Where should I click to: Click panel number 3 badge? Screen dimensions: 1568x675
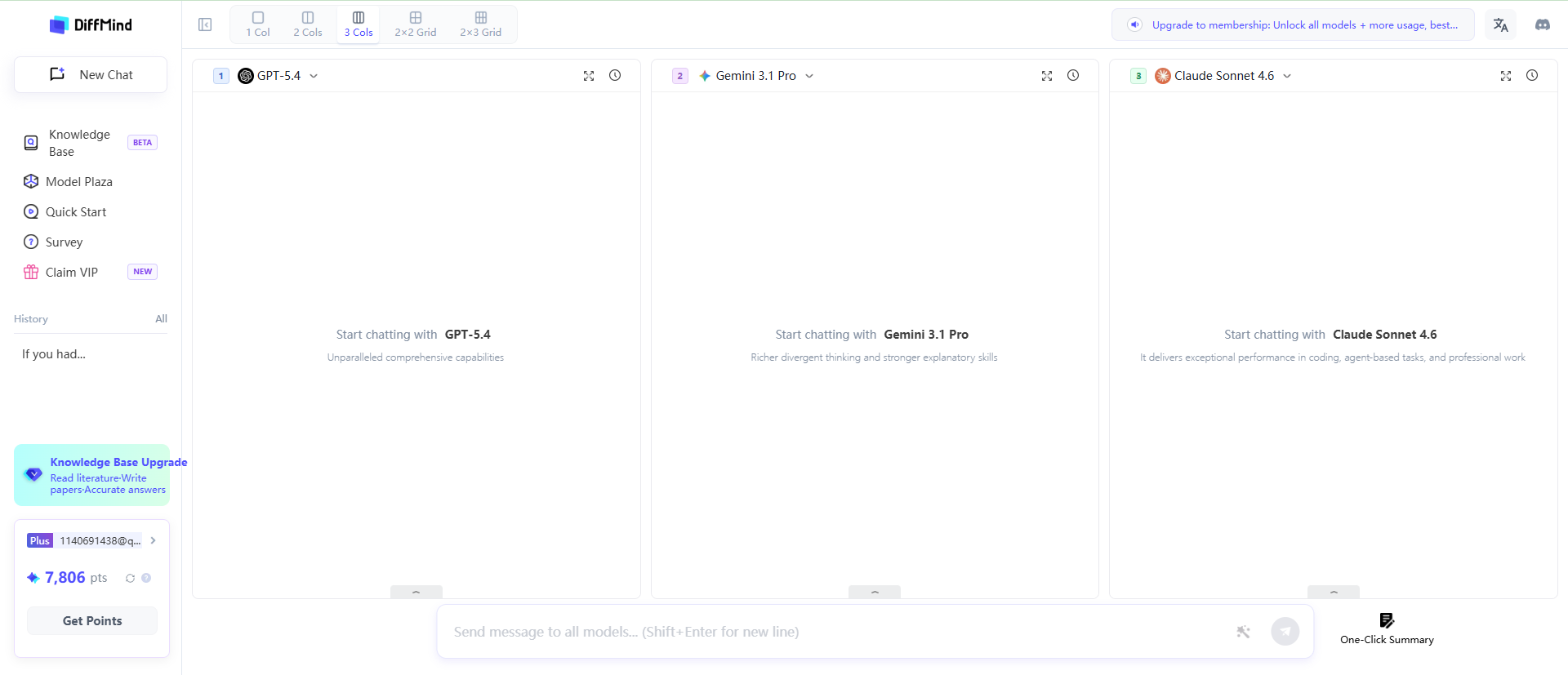click(x=1138, y=76)
